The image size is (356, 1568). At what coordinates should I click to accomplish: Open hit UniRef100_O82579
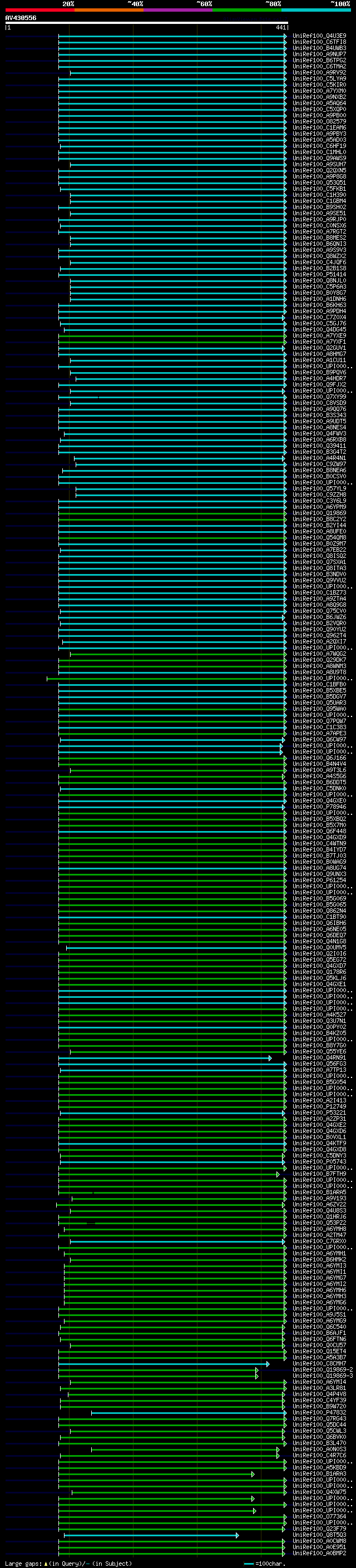[319, 122]
